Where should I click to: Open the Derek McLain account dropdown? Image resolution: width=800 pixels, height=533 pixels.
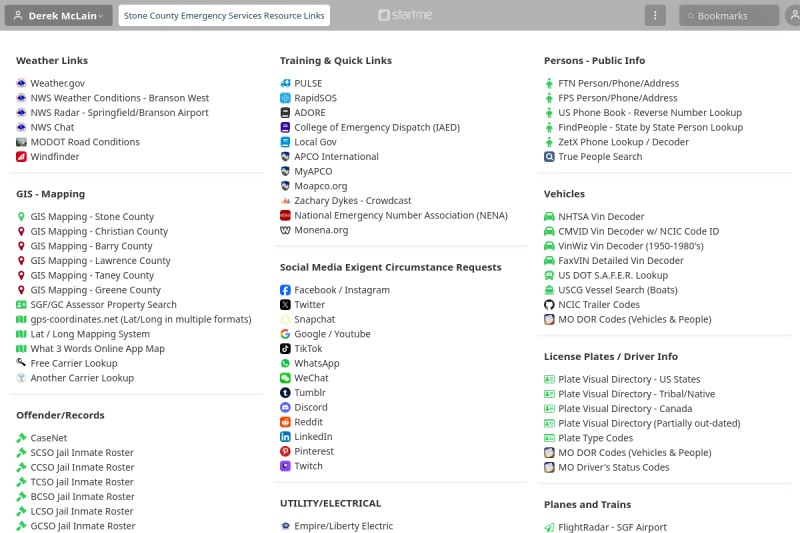click(59, 15)
